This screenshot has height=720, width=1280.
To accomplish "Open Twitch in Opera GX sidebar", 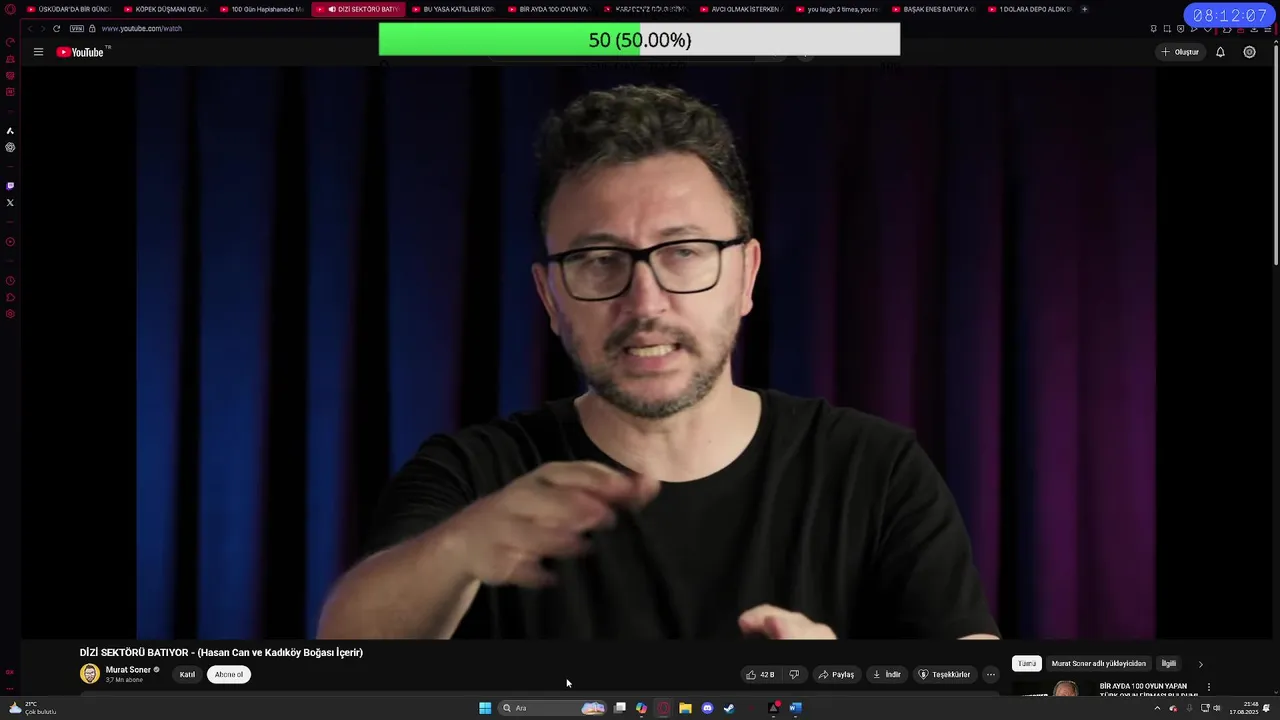I will pyautogui.click(x=10, y=186).
